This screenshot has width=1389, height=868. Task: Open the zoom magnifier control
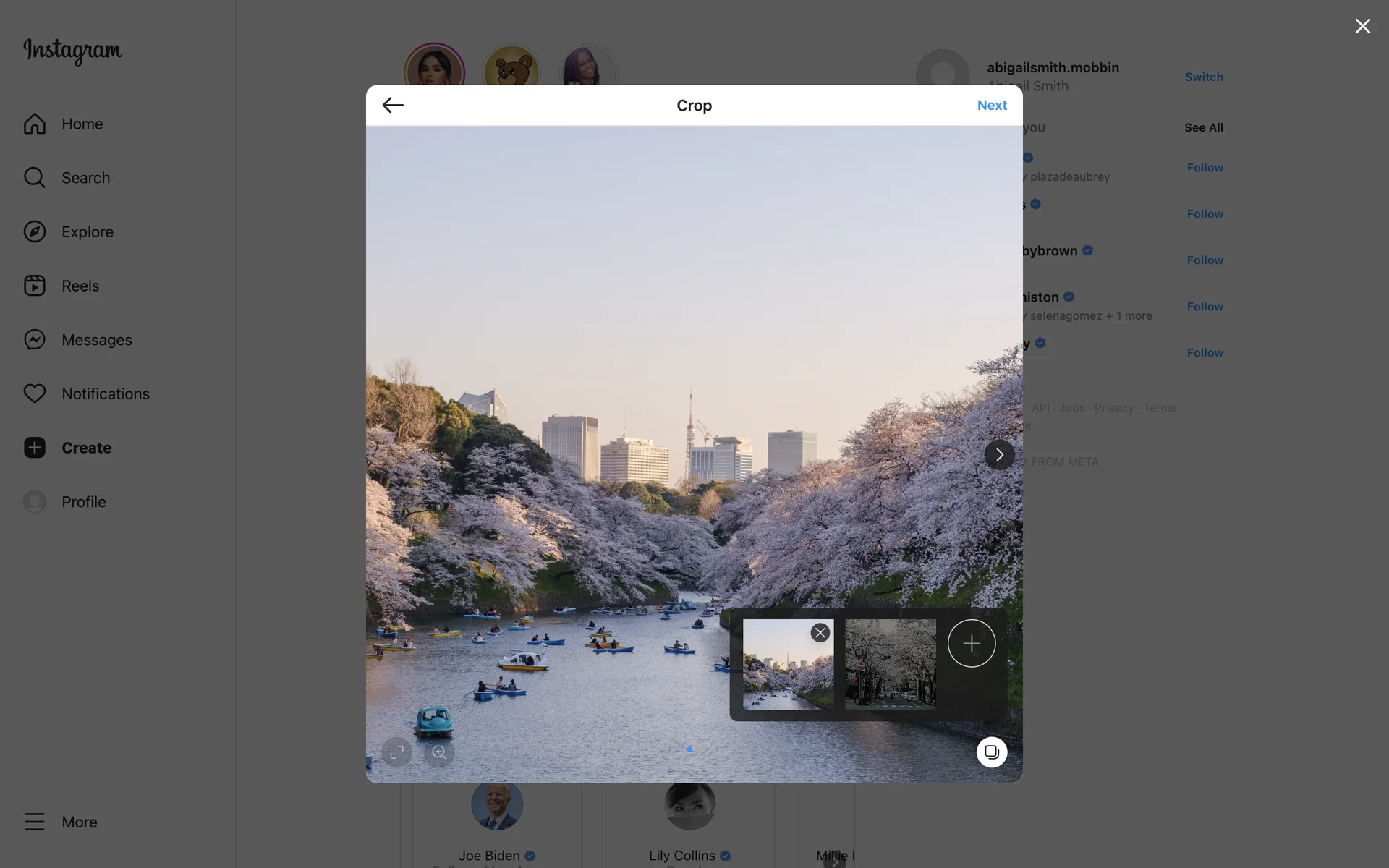439,752
